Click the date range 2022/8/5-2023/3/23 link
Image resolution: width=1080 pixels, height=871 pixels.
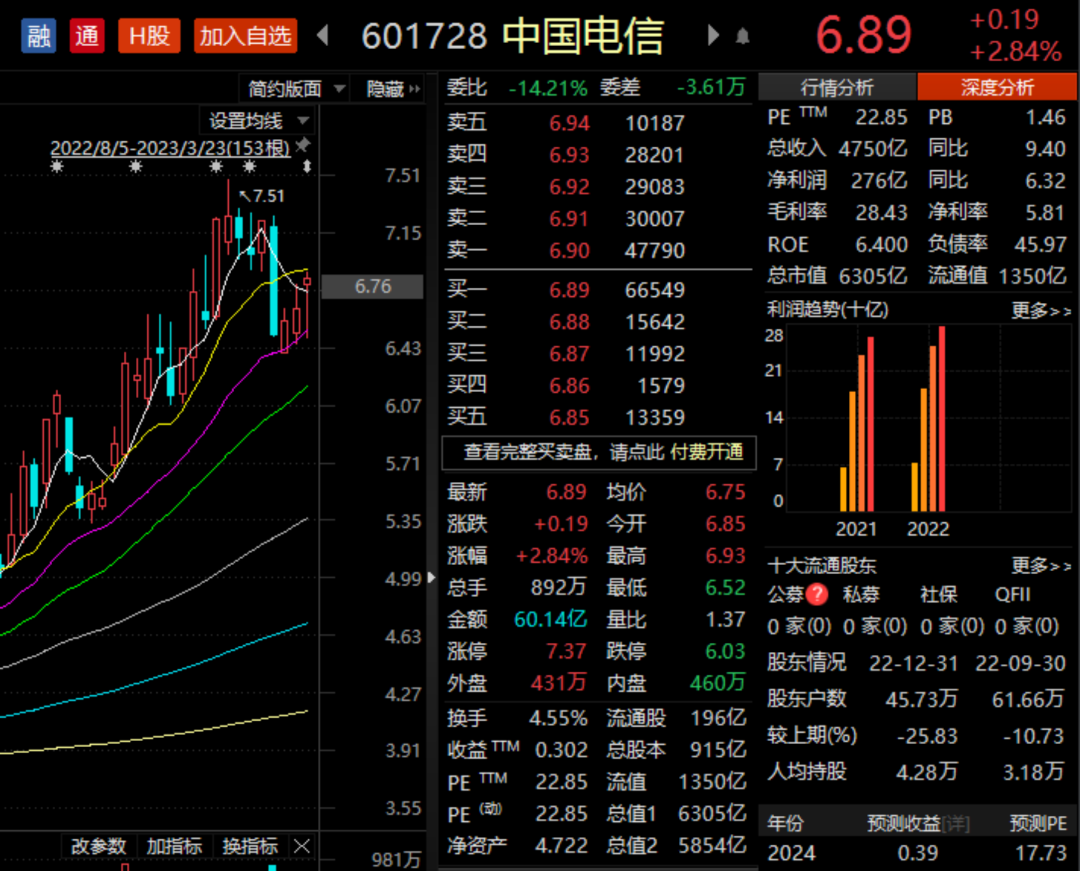coord(170,148)
